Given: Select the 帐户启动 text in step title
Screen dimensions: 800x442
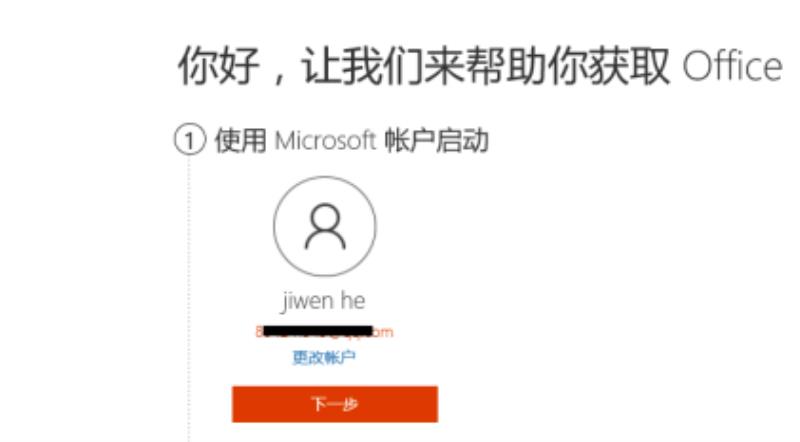Looking at the screenshot, I should coord(436,140).
